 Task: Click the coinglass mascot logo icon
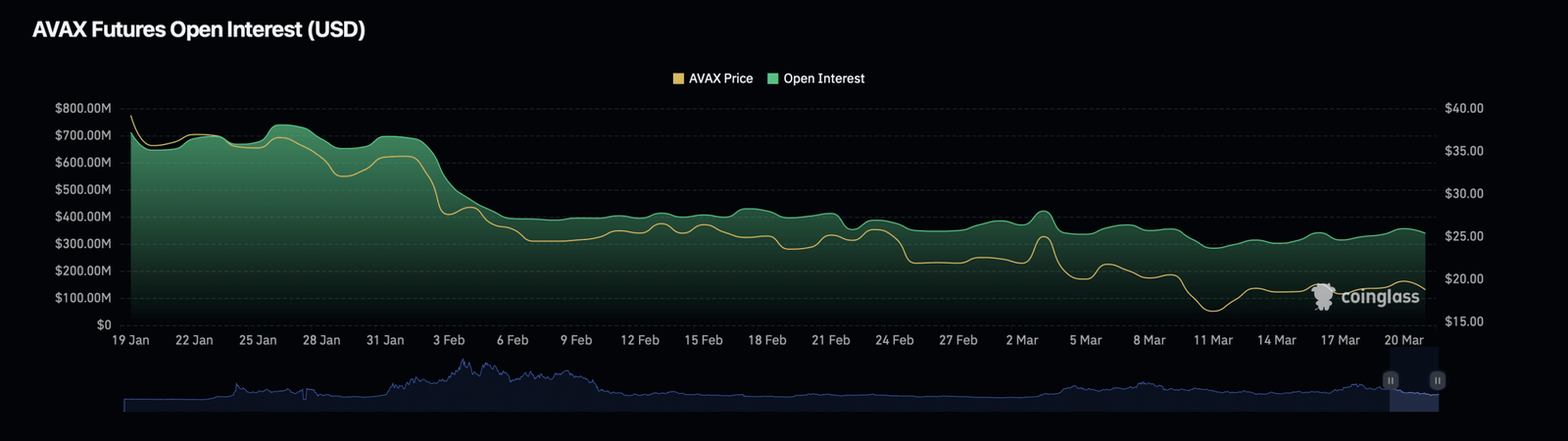click(1324, 296)
